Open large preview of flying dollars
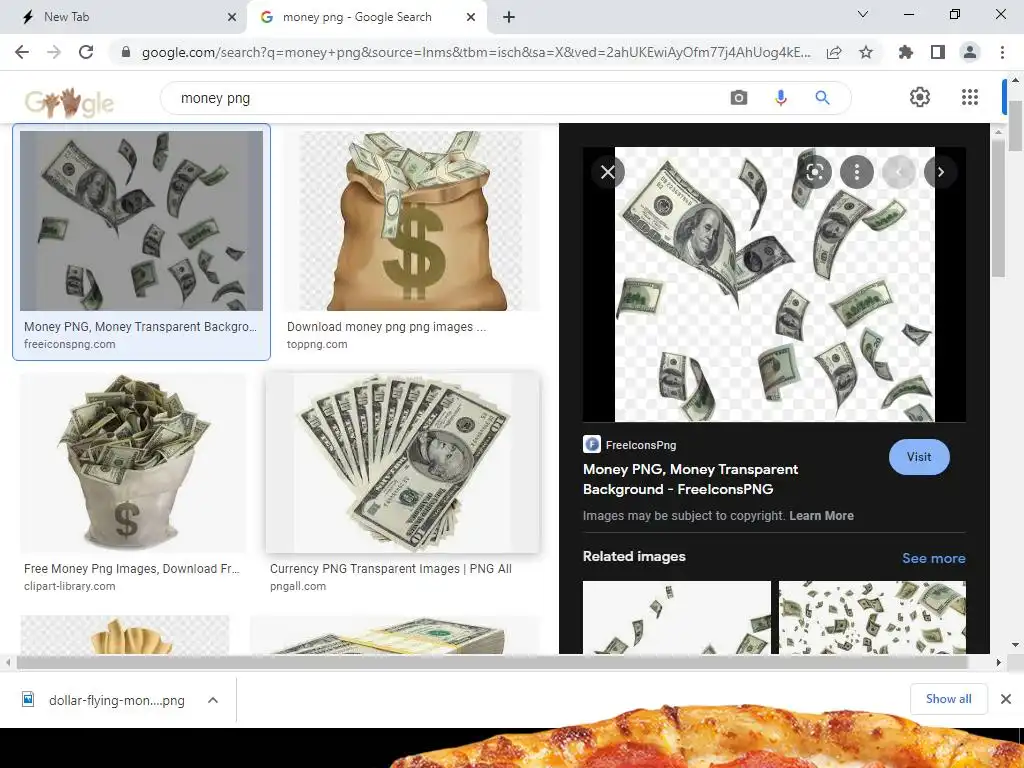The height and width of the screenshot is (768, 1024). (775, 284)
